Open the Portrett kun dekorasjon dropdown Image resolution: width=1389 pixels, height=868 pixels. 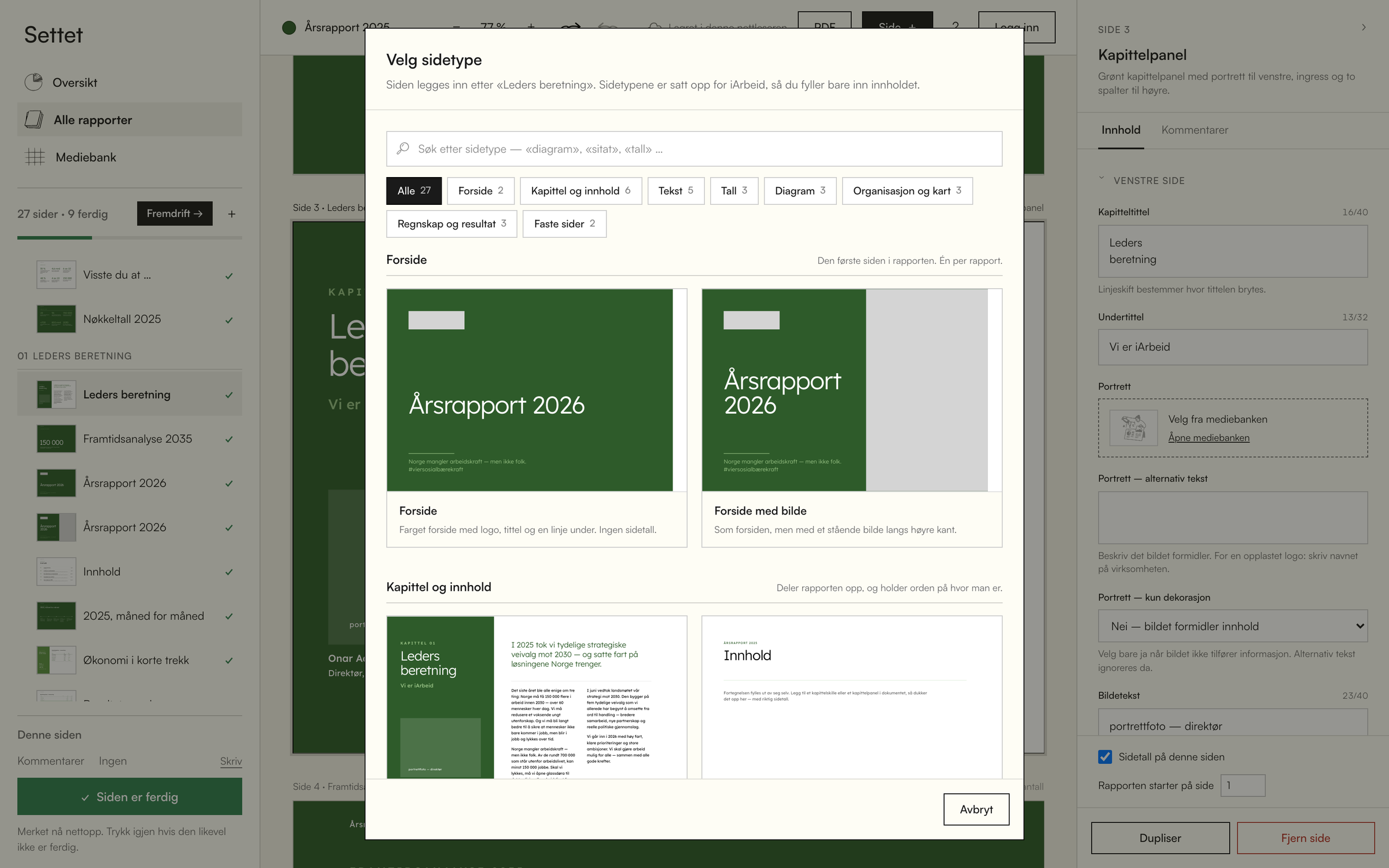click(x=1233, y=626)
